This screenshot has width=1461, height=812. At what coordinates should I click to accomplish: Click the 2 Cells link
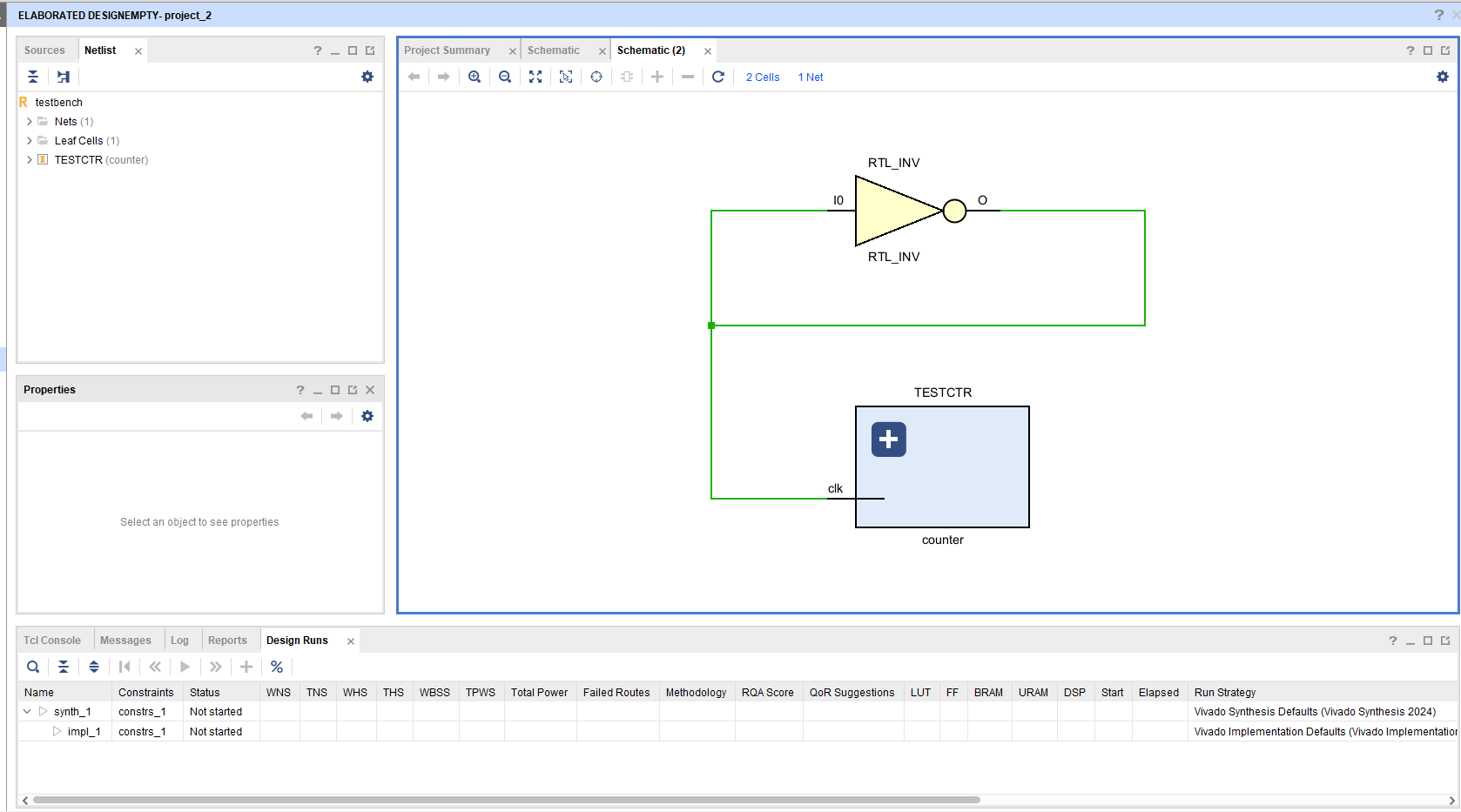[x=763, y=77]
